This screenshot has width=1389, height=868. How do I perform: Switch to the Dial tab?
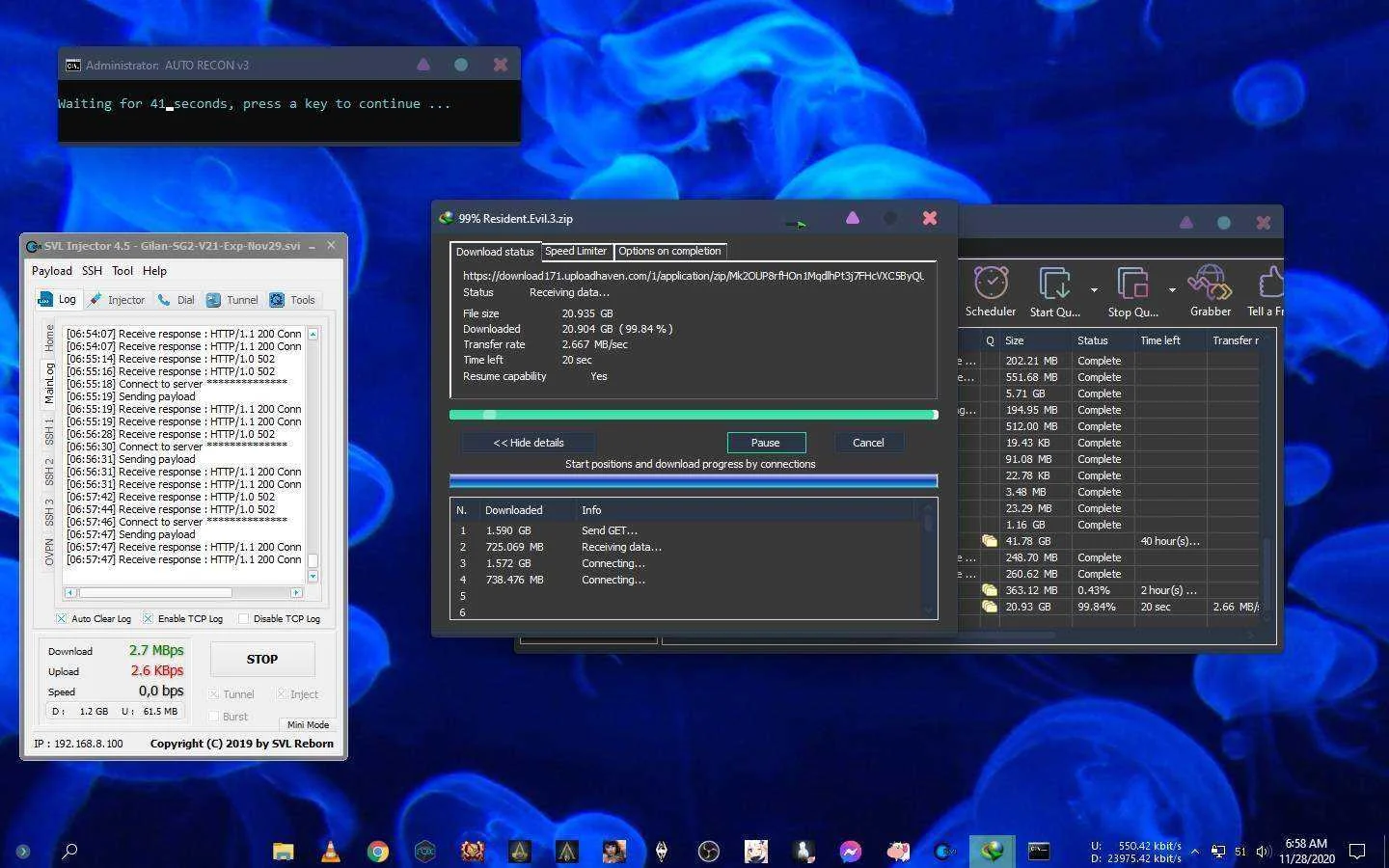click(x=177, y=300)
